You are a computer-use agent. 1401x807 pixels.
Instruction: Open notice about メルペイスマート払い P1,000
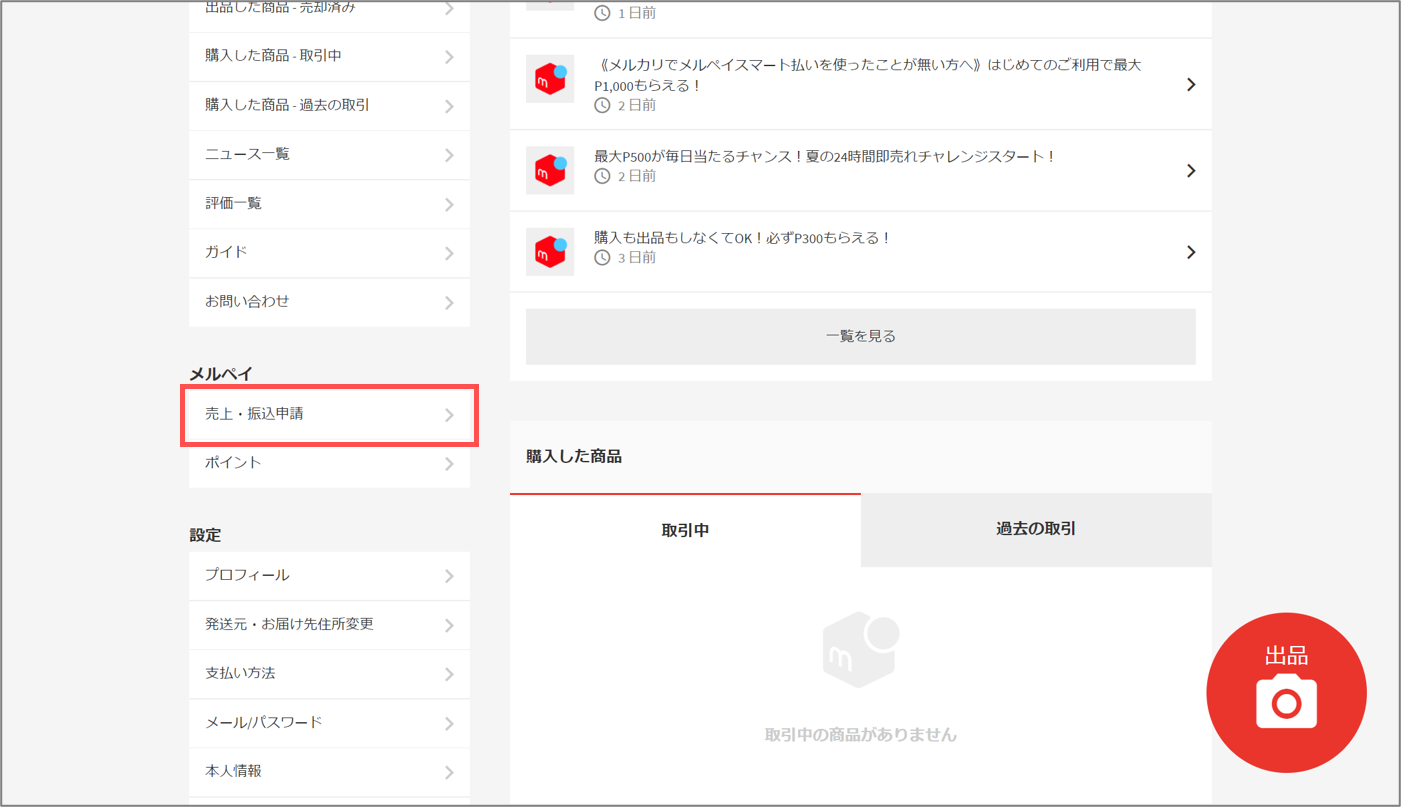pyautogui.click(x=861, y=84)
